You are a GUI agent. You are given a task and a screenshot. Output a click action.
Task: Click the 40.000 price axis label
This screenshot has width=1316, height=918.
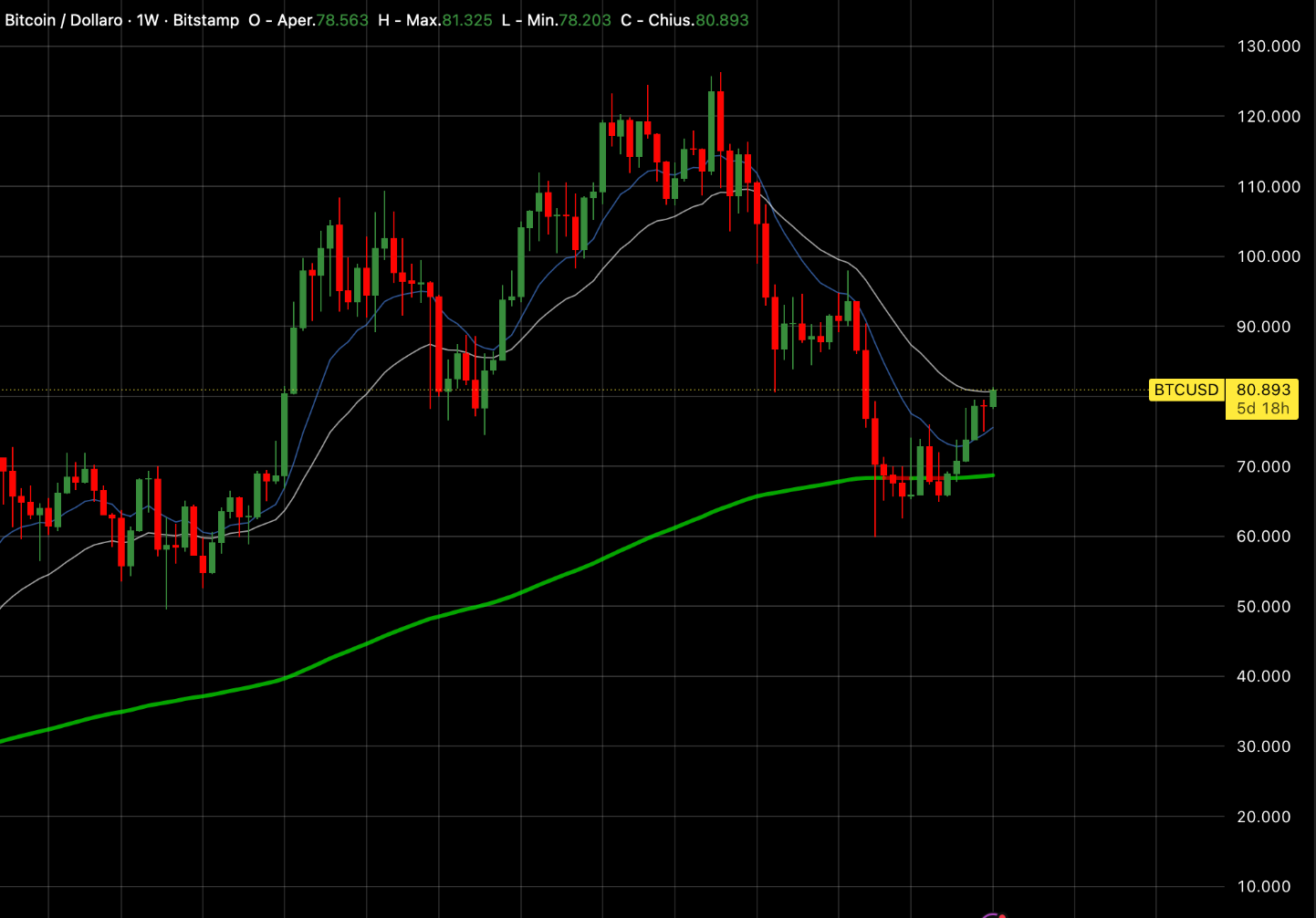point(1264,676)
